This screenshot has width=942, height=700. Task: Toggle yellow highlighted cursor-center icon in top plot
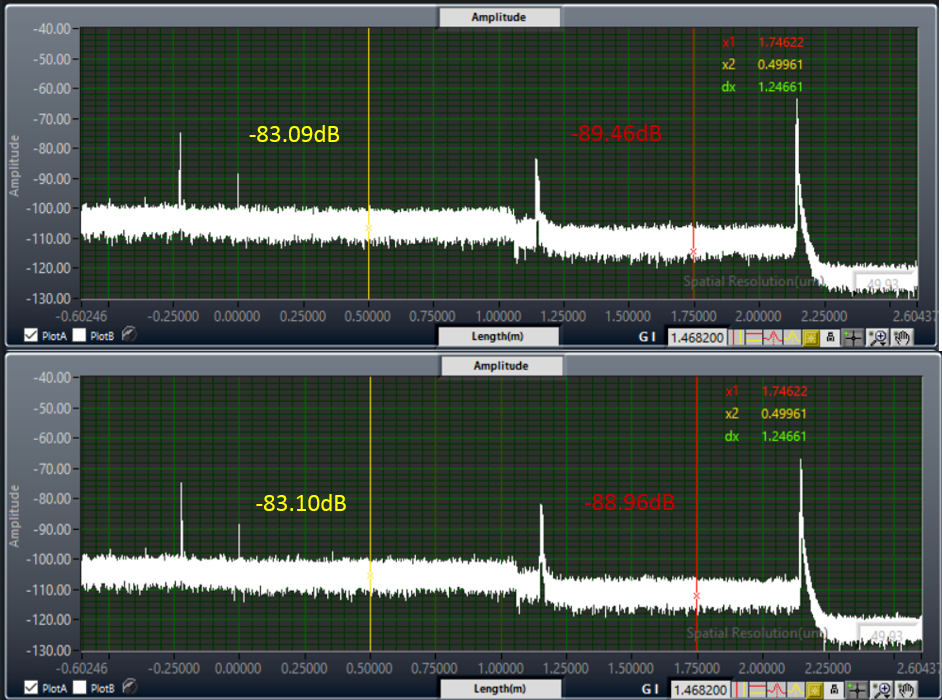(x=811, y=338)
